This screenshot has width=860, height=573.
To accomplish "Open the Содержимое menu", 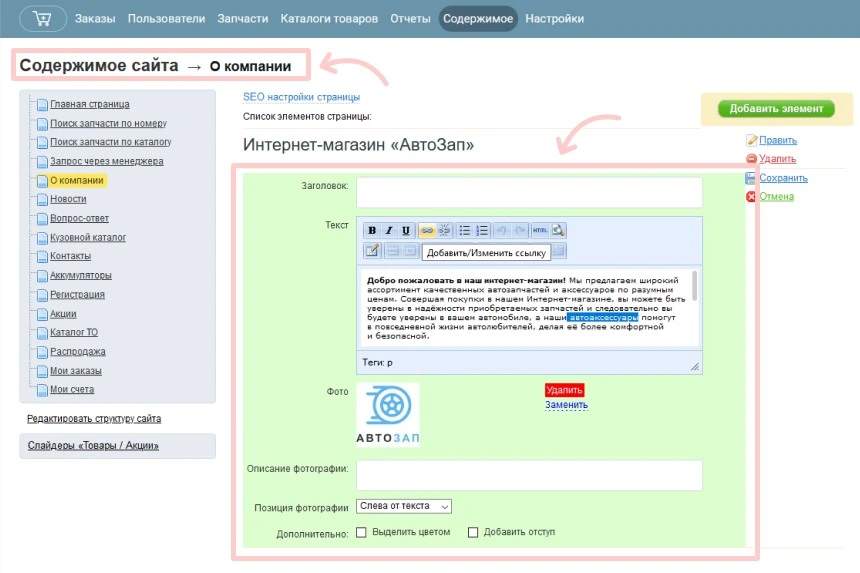I will pyautogui.click(x=478, y=19).
